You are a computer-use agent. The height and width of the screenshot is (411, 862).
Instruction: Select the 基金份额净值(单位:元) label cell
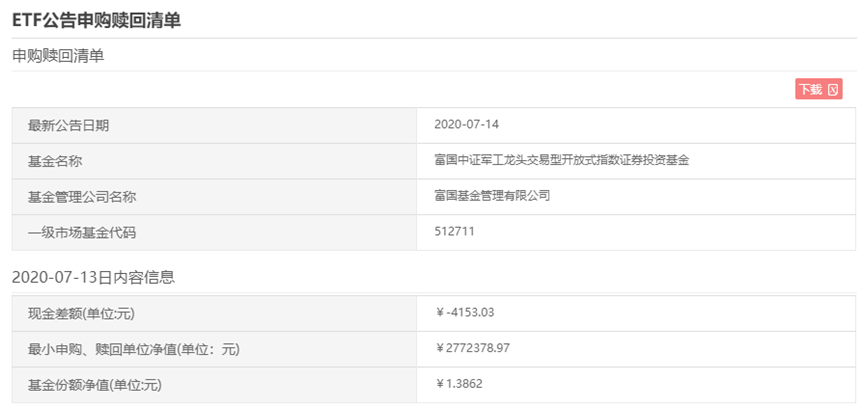click(x=214, y=385)
